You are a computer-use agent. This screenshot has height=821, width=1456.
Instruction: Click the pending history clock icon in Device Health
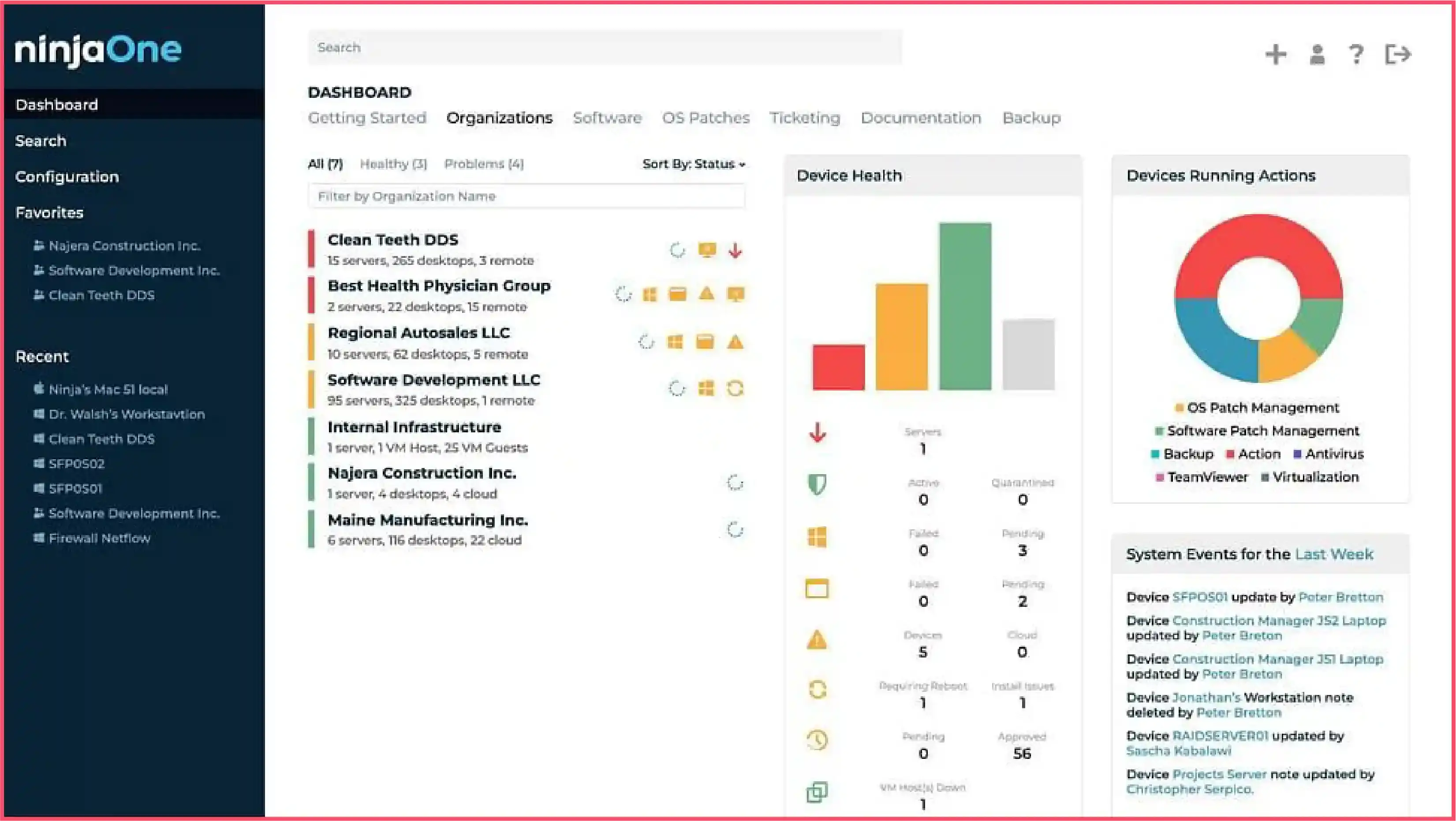pos(818,740)
